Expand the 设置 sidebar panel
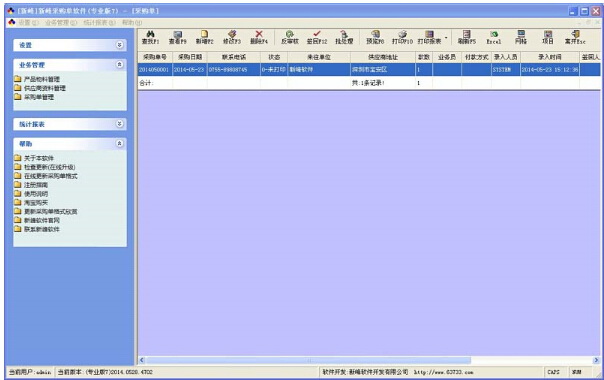This screenshot has width=604, height=380. click(x=119, y=45)
